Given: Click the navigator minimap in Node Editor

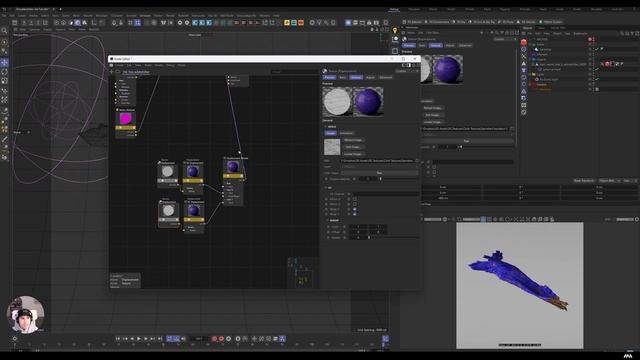Looking at the screenshot, I should click(x=303, y=273).
